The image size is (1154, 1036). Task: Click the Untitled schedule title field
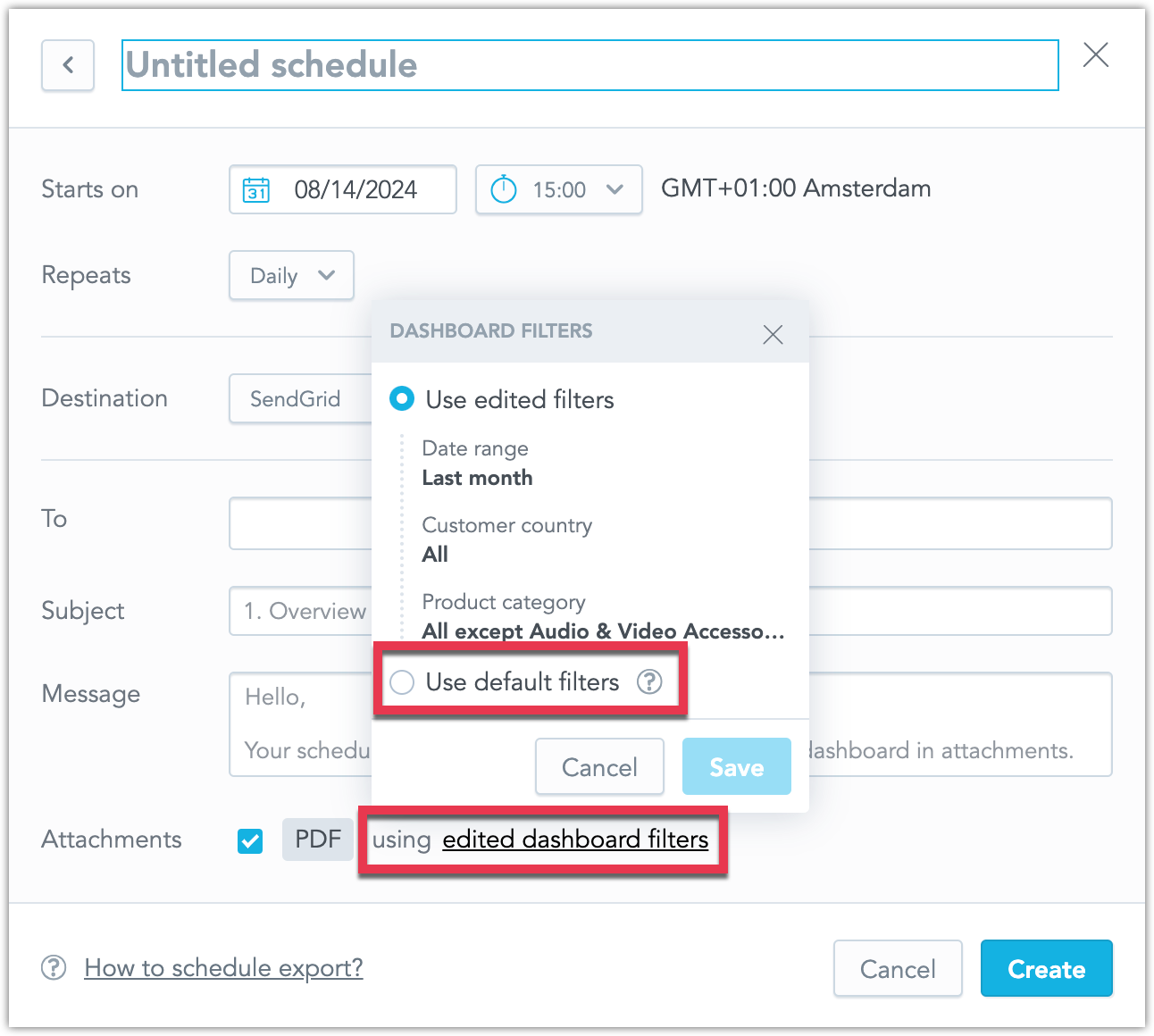point(590,65)
